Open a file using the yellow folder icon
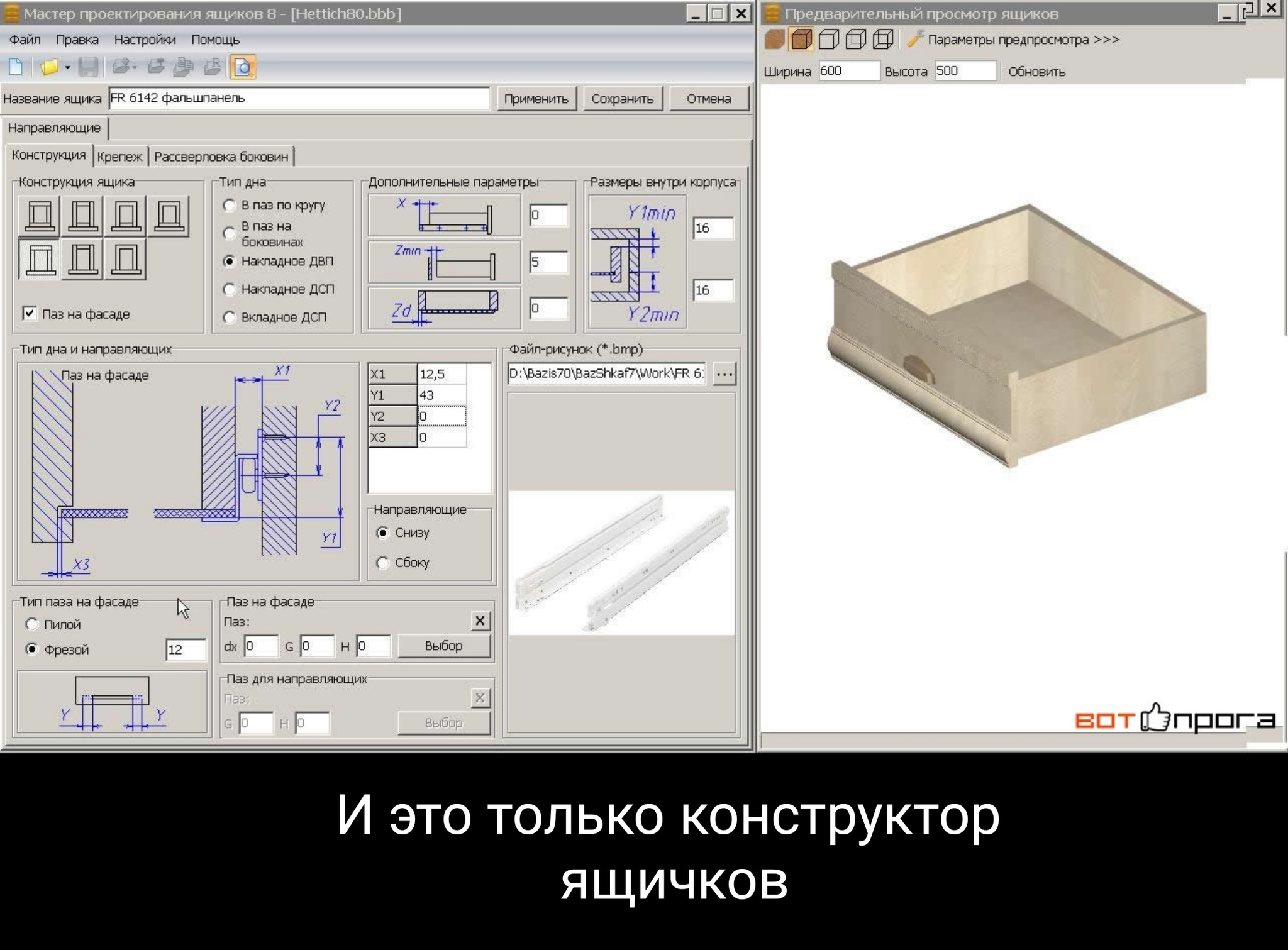The image size is (1288, 950). point(49,67)
